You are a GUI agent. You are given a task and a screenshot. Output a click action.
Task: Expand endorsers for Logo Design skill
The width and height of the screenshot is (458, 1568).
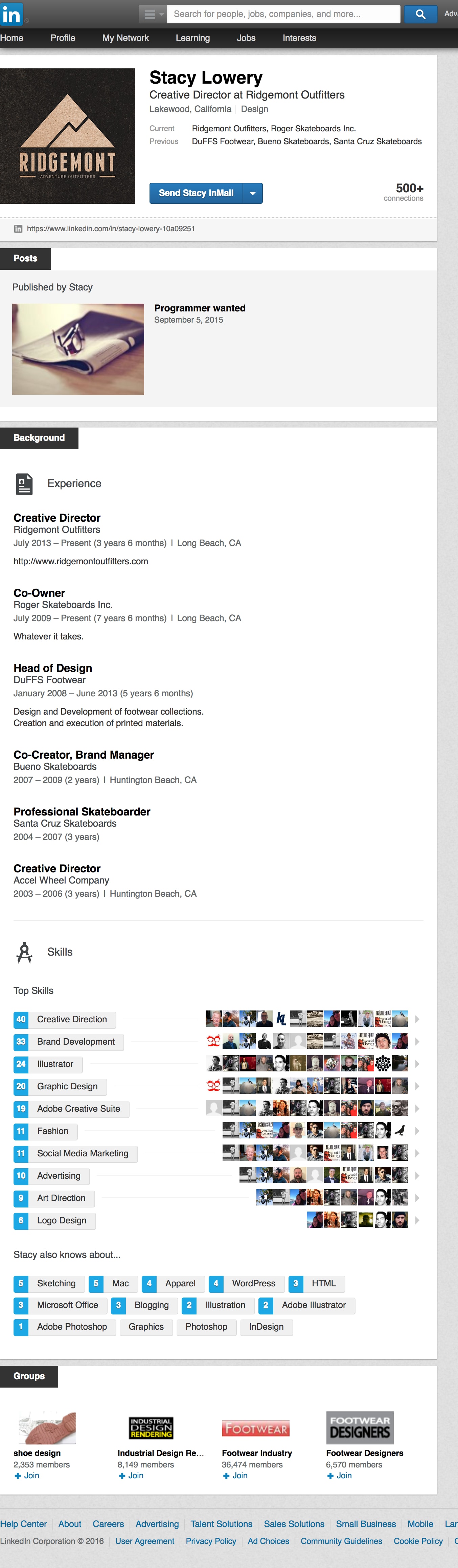coord(417,1220)
